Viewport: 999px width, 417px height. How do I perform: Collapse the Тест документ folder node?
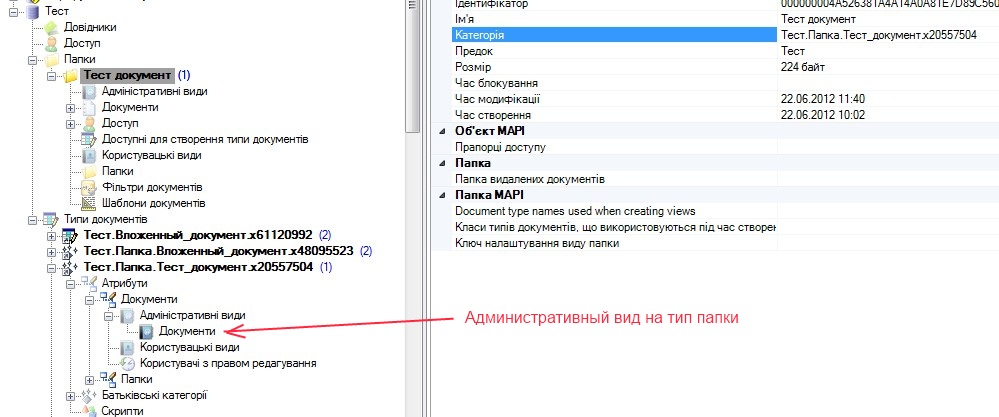click(x=52, y=76)
